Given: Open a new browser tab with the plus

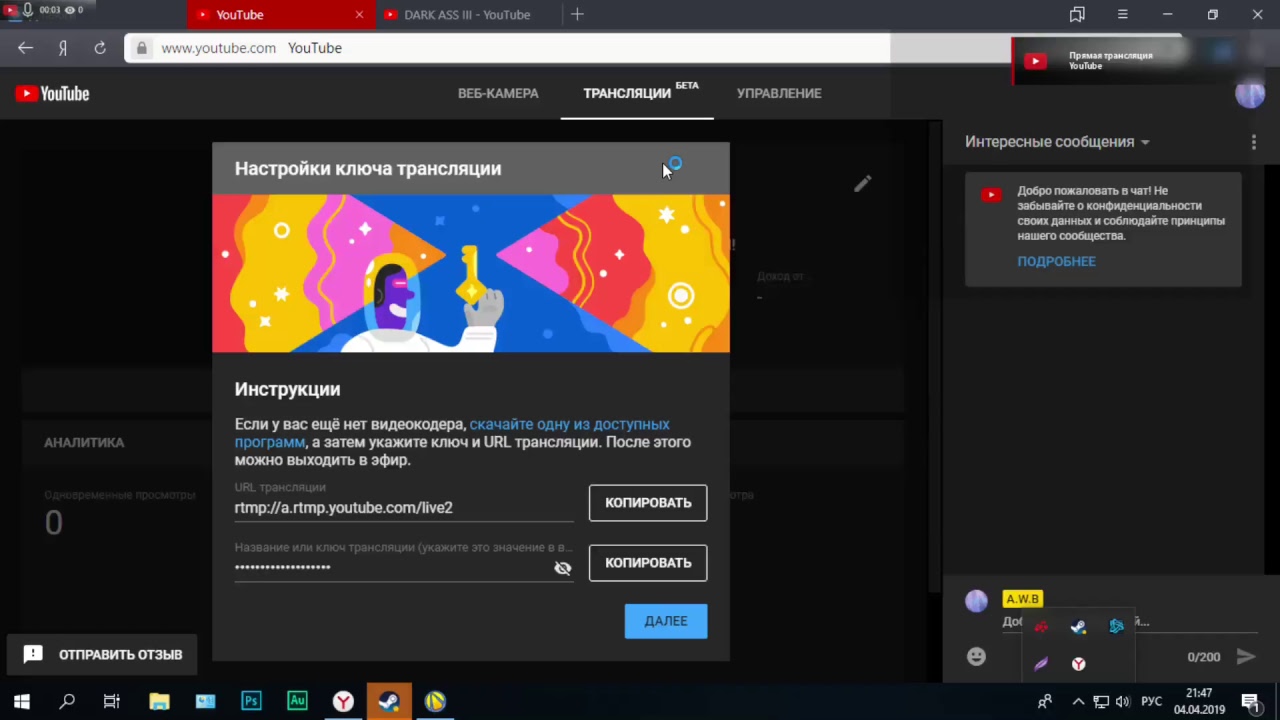Looking at the screenshot, I should pyautogui.click(x=577, y=14).
